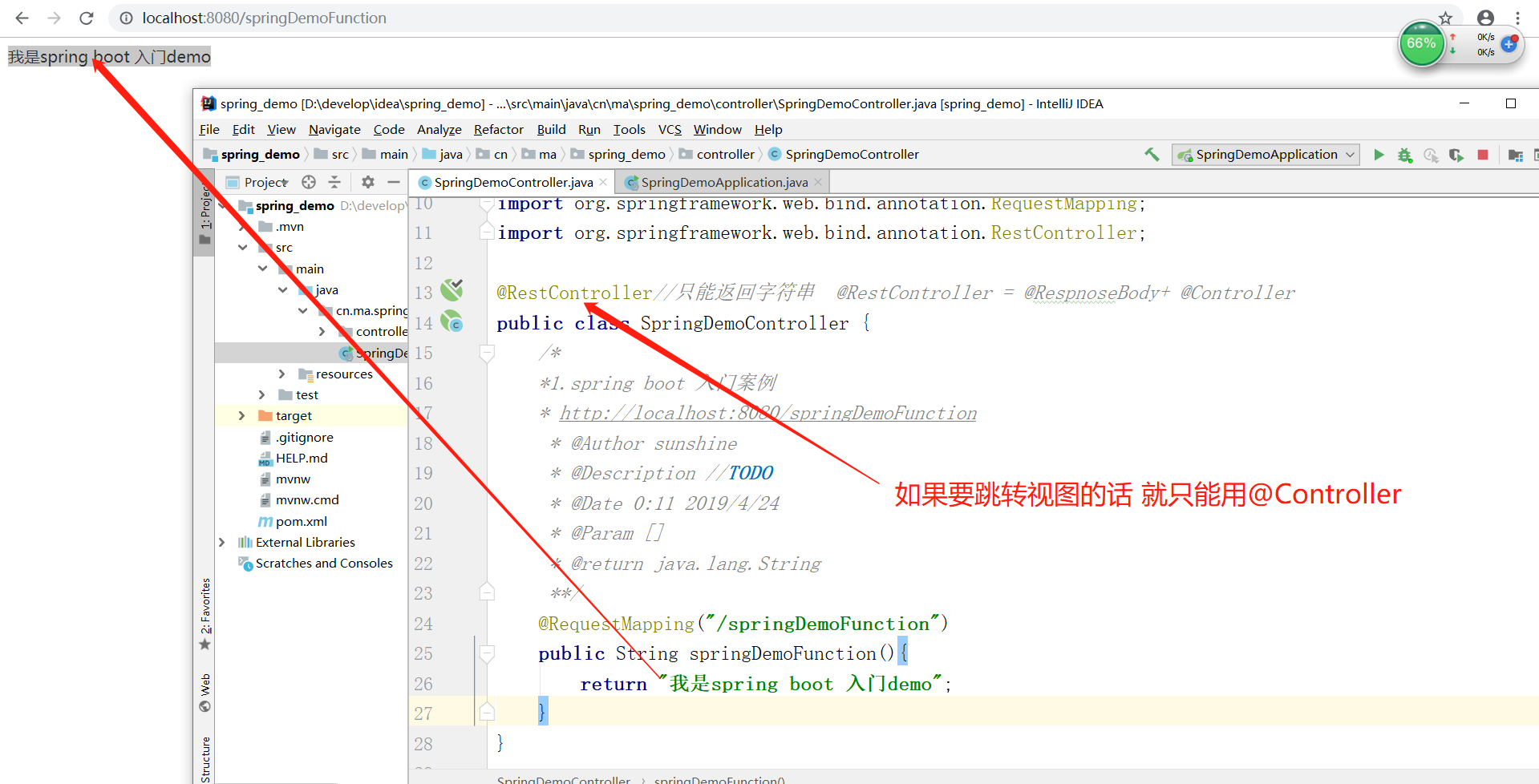
Task: Collapse all in Project panel
Action: 334,182
